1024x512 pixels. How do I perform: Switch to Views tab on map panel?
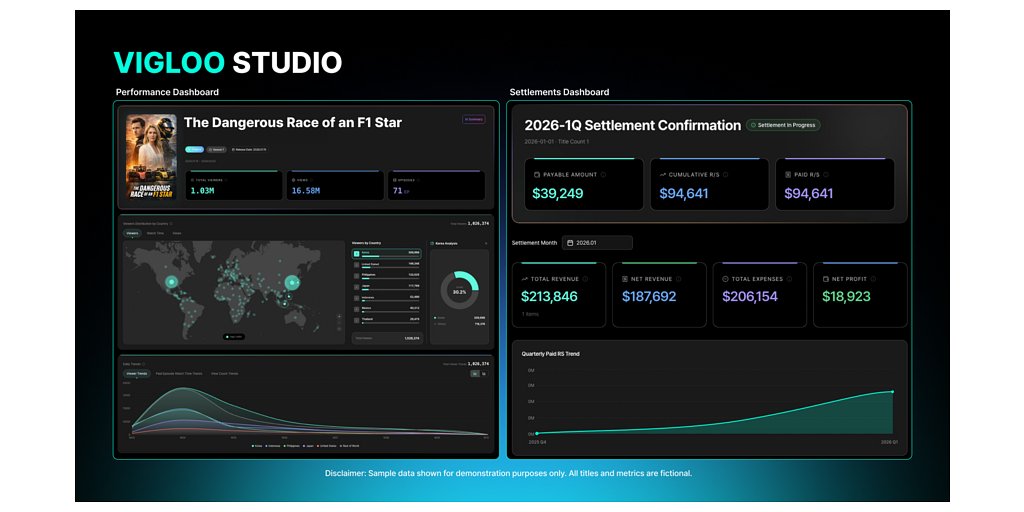point(177,233)
